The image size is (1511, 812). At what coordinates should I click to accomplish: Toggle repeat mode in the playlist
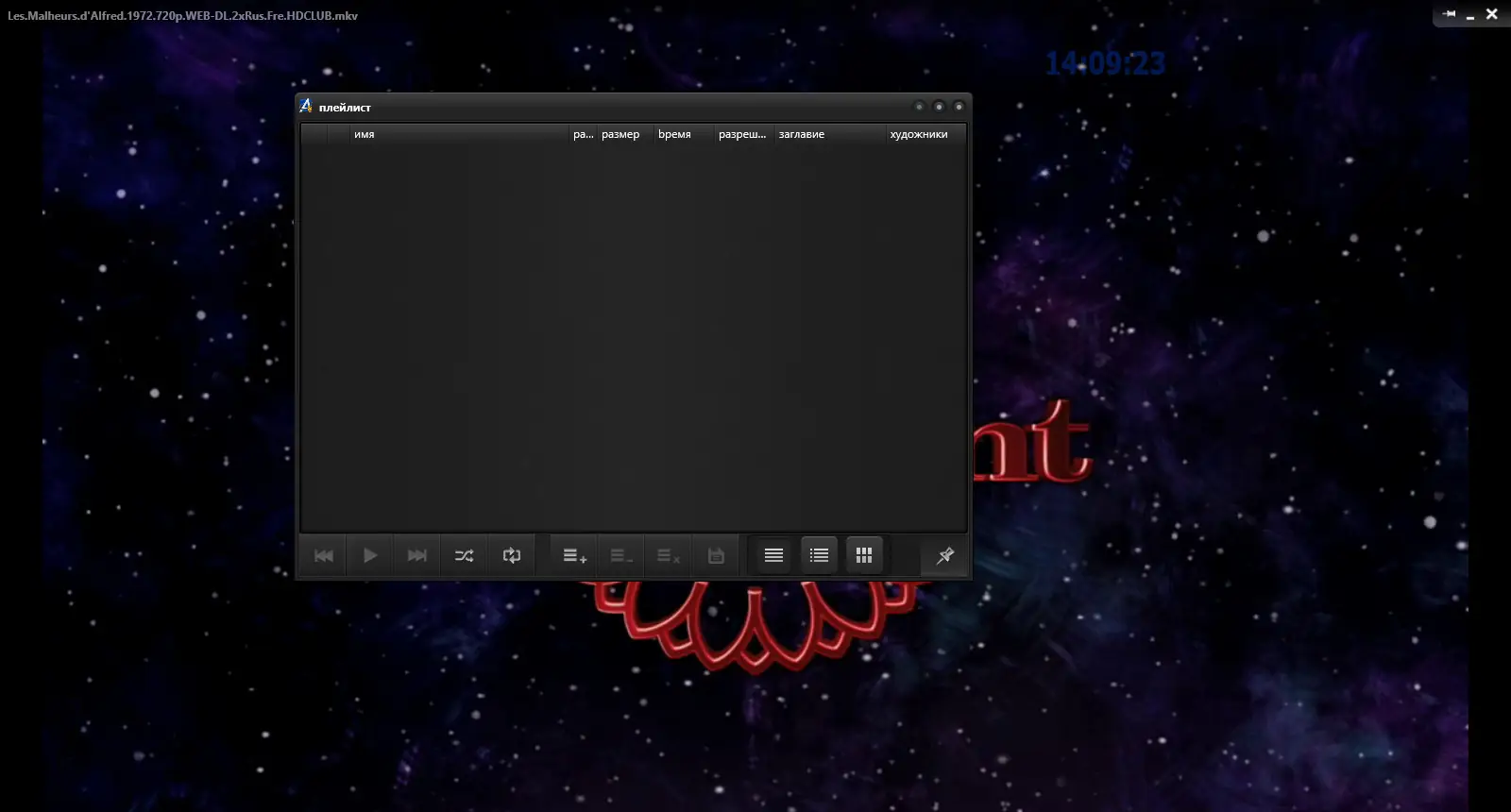tap(511, 555)
